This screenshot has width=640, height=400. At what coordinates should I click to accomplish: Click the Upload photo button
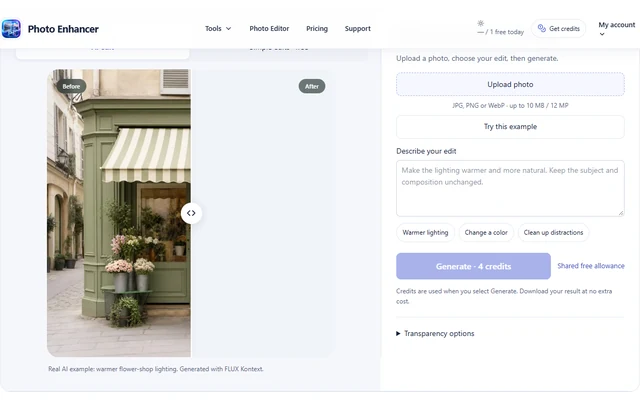point(510,84)
